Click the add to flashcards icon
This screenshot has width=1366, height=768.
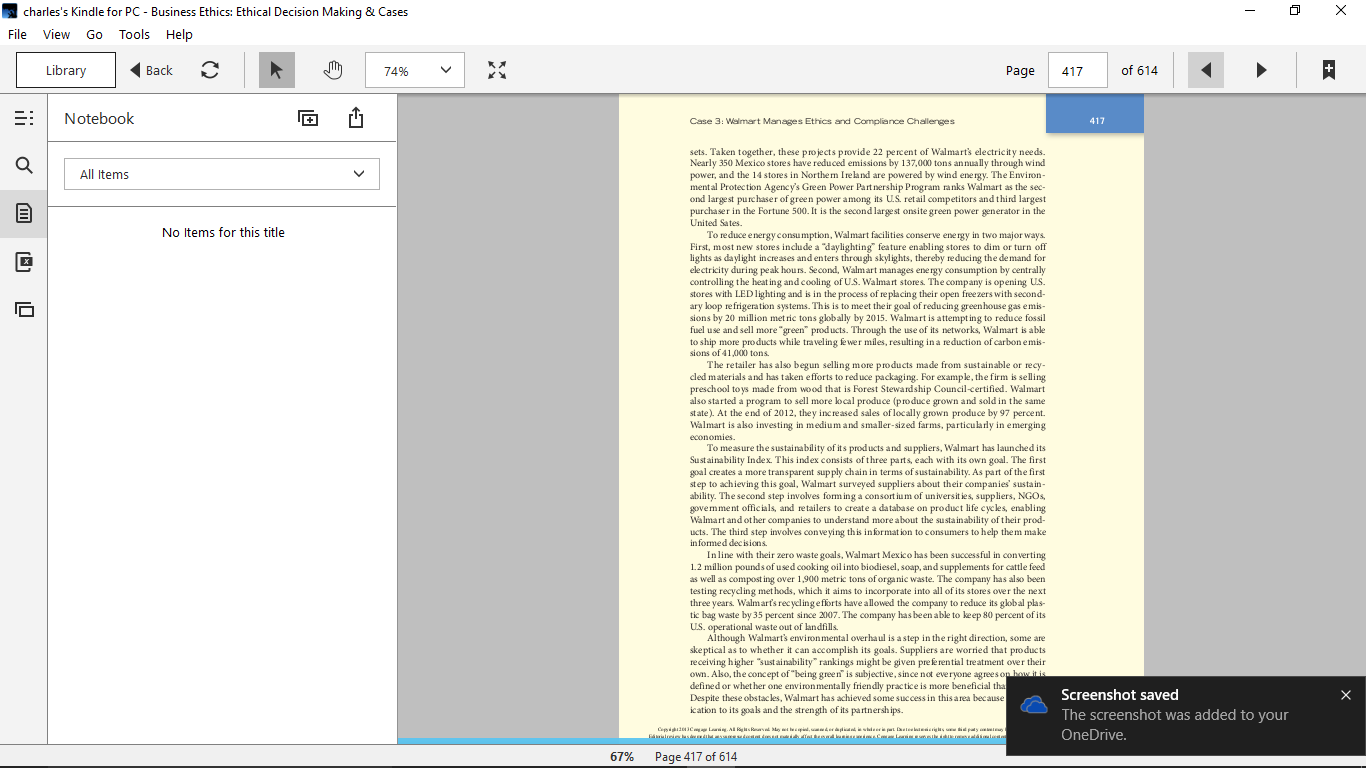[x=308, y=118]
